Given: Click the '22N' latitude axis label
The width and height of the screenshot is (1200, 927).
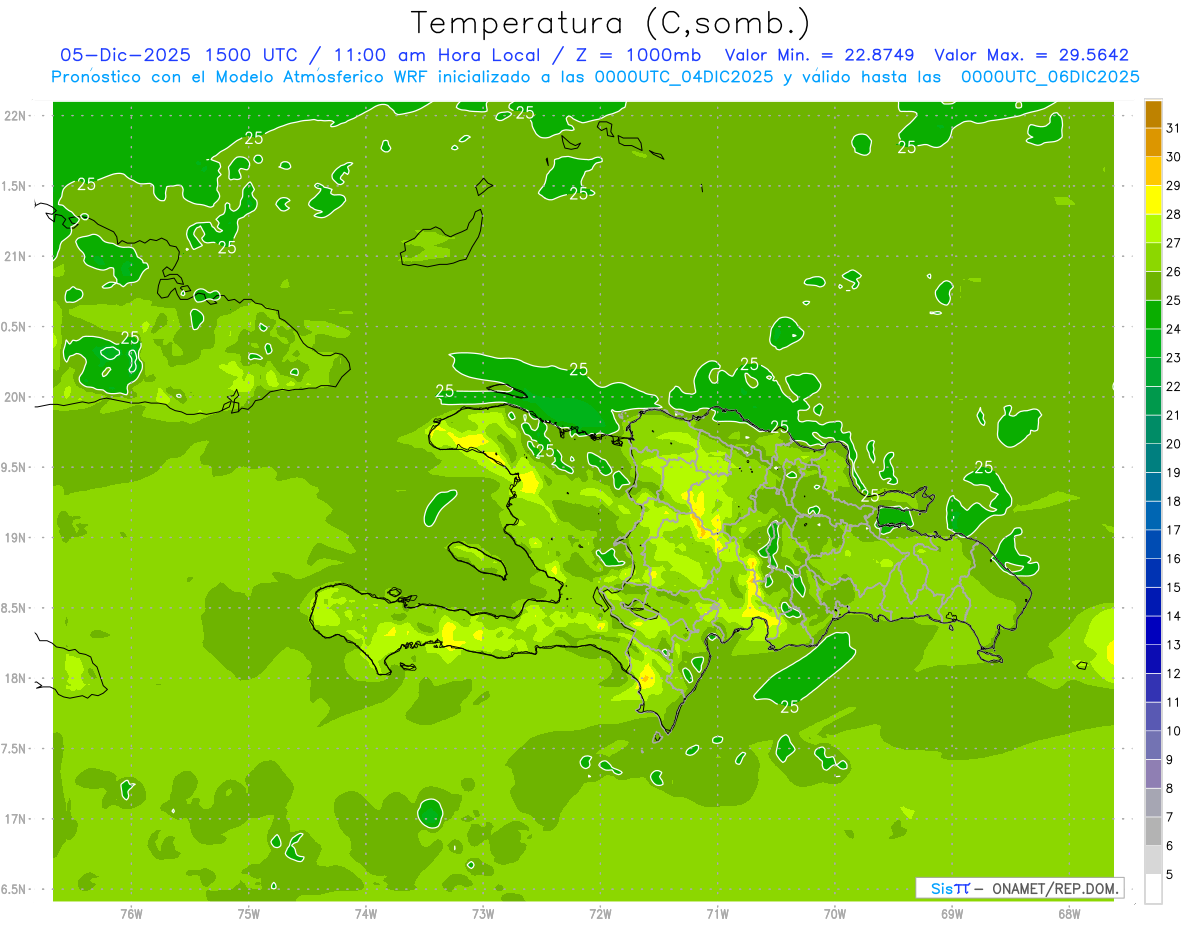Looking at the screenshot, I should click(x=13, y=116).
